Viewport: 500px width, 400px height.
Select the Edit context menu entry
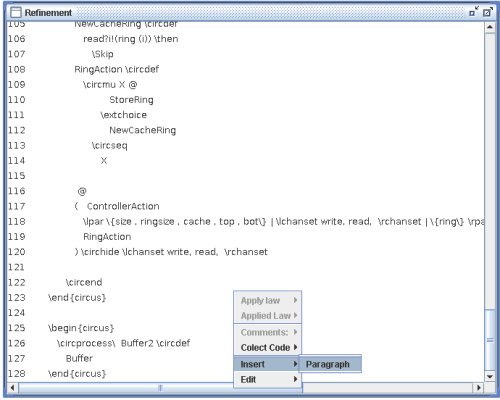click(268, 379)
